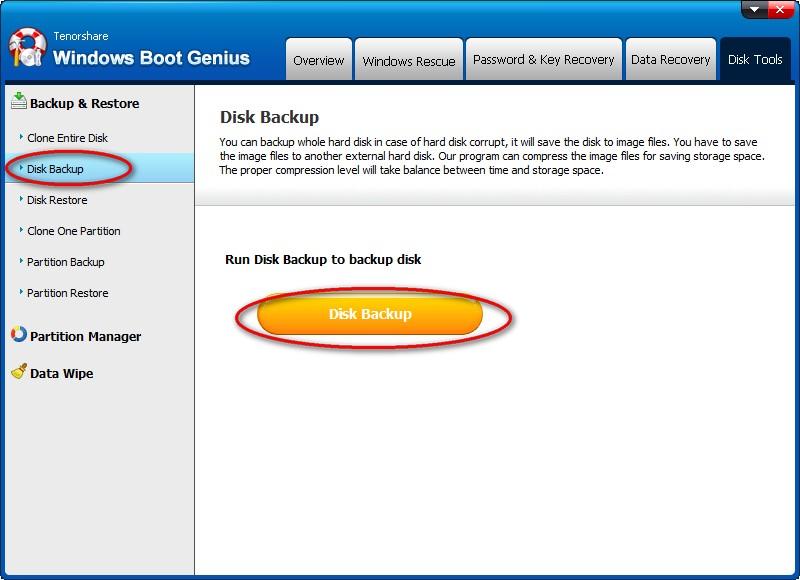Screen dimensions: 800x580
Task: Click the Windows Boot Genius lifebuoy logo
Action: point(27,47)
